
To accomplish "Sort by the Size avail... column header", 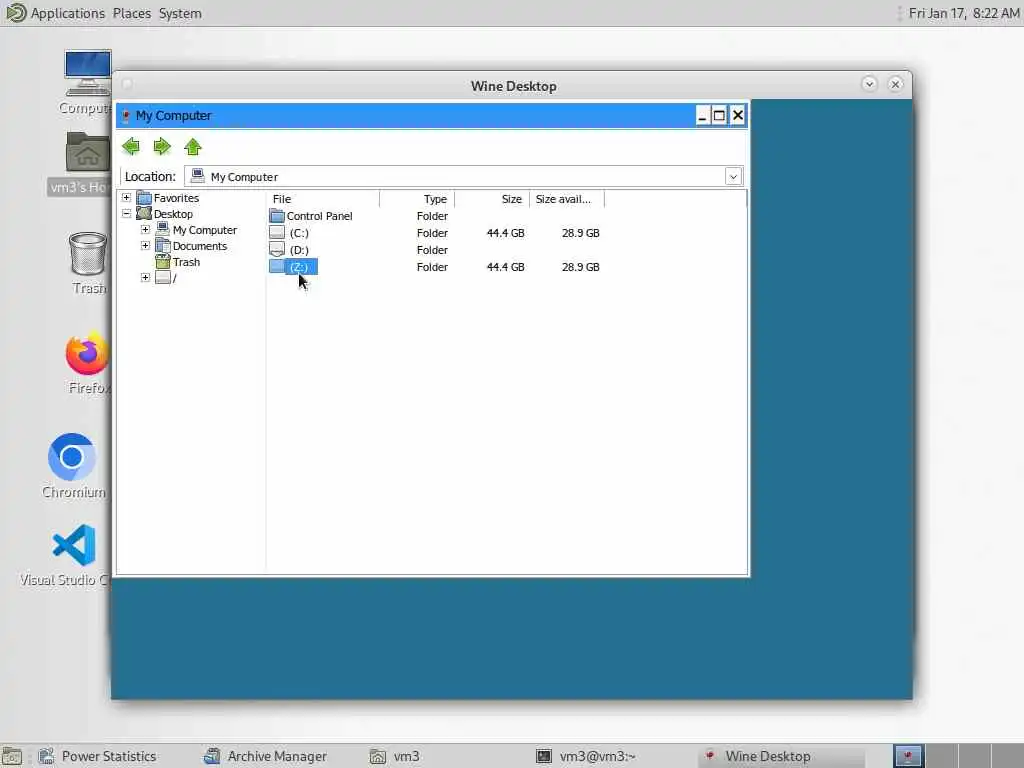I will pos(567,199).
